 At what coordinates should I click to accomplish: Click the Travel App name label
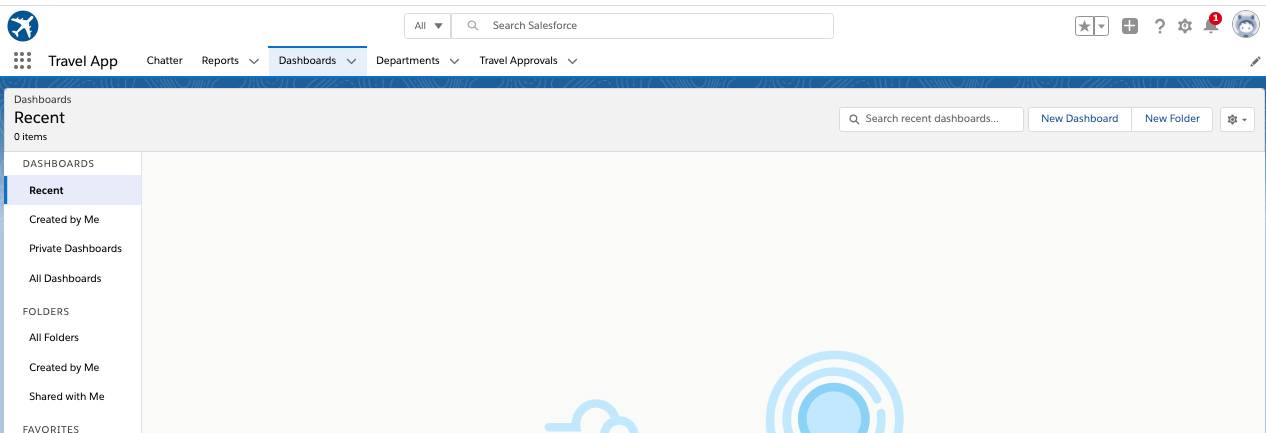83,61
